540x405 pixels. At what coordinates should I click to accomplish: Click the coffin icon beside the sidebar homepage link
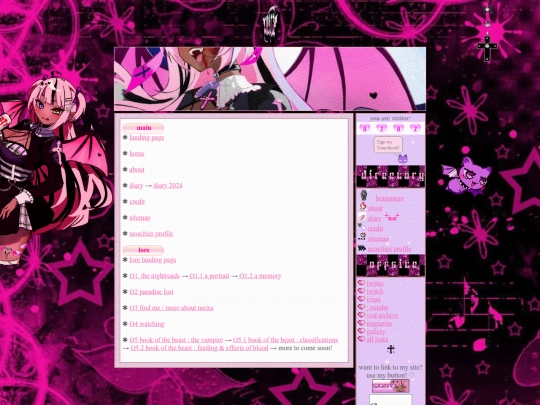(364, 195)
